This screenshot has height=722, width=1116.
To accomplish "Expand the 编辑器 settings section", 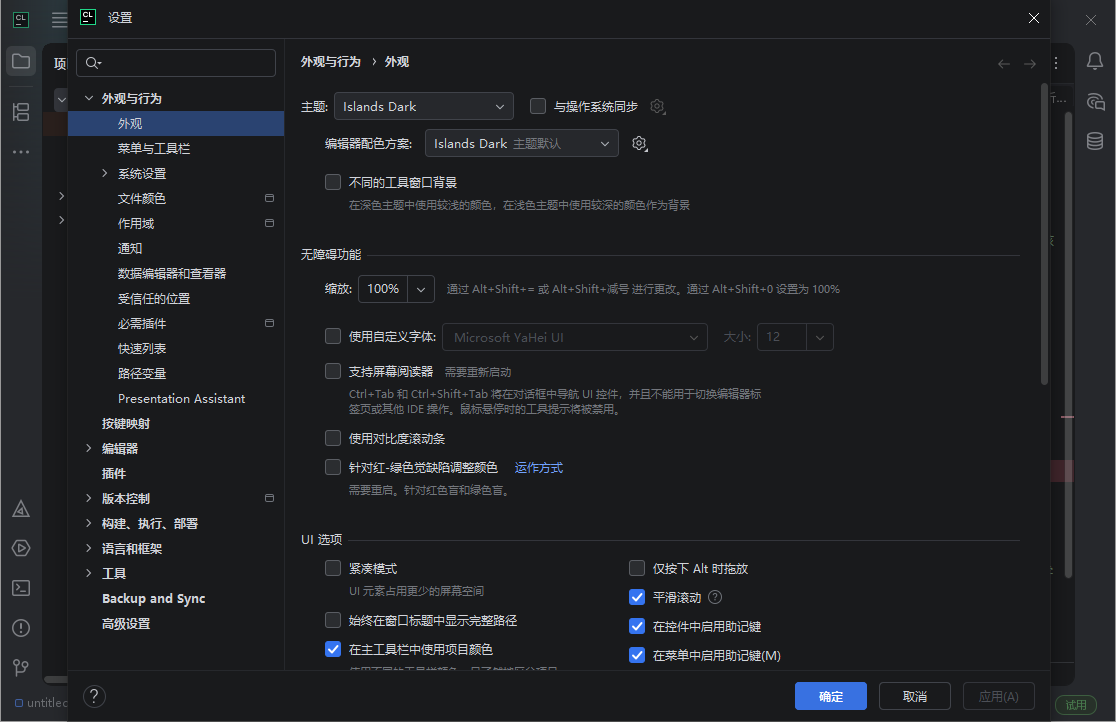I will 89,448.
